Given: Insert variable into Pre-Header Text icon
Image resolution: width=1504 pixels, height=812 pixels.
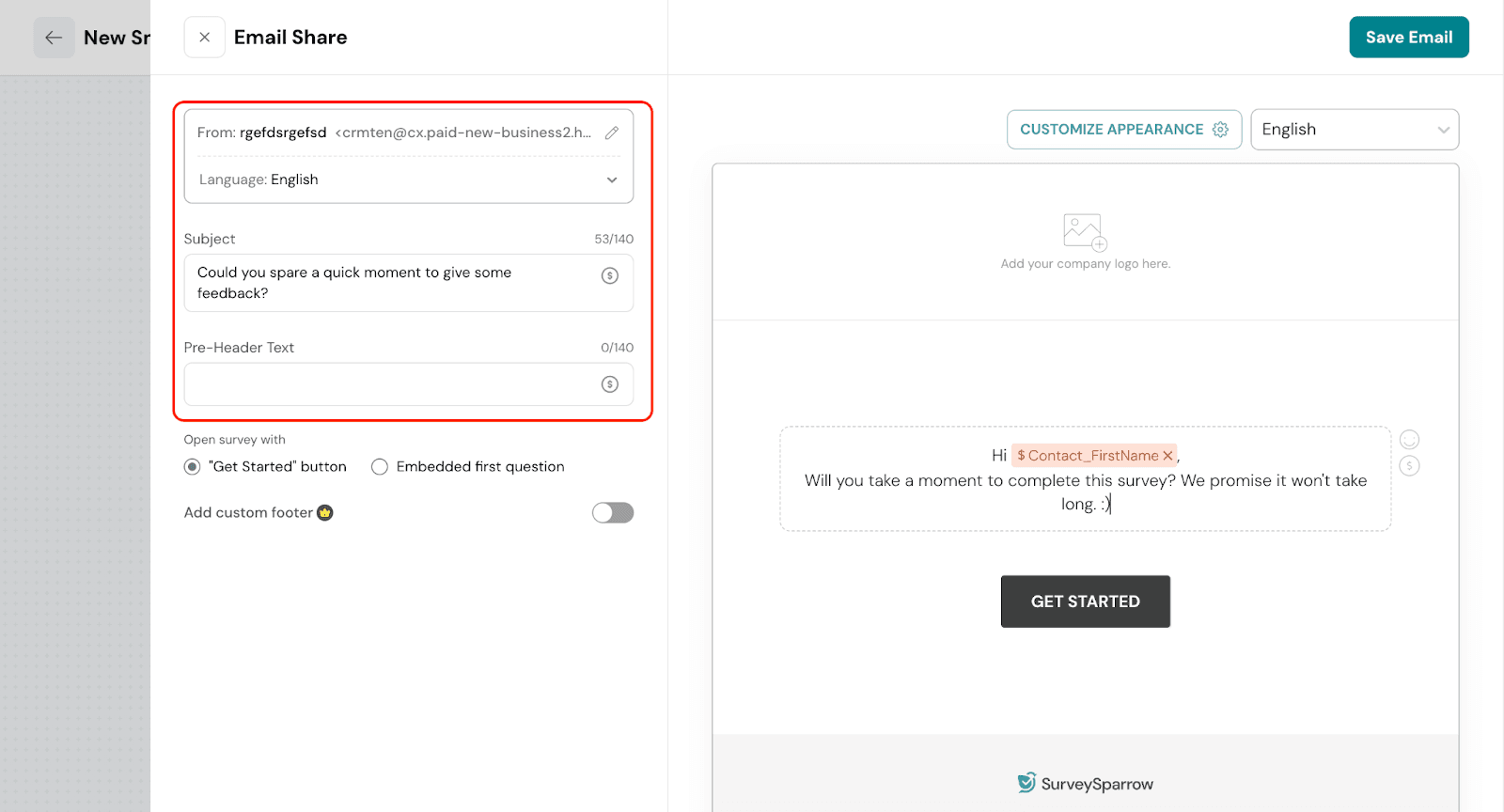Looking at the screenshot, I should [x=610, y=384].
